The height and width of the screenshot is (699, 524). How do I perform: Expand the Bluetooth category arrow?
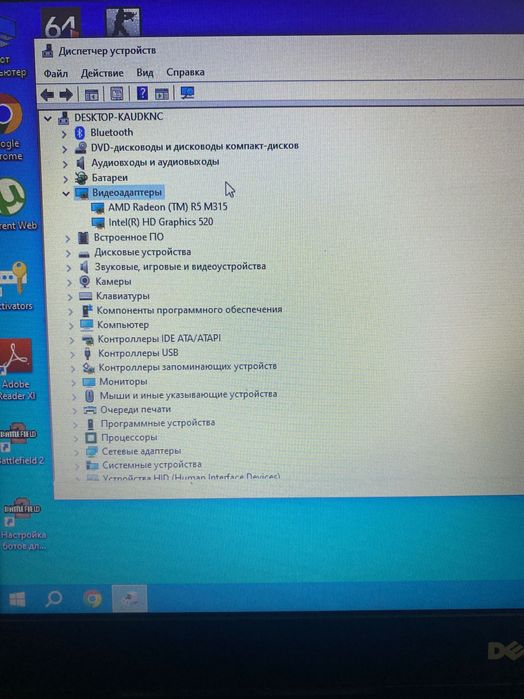tap(63, 134)
